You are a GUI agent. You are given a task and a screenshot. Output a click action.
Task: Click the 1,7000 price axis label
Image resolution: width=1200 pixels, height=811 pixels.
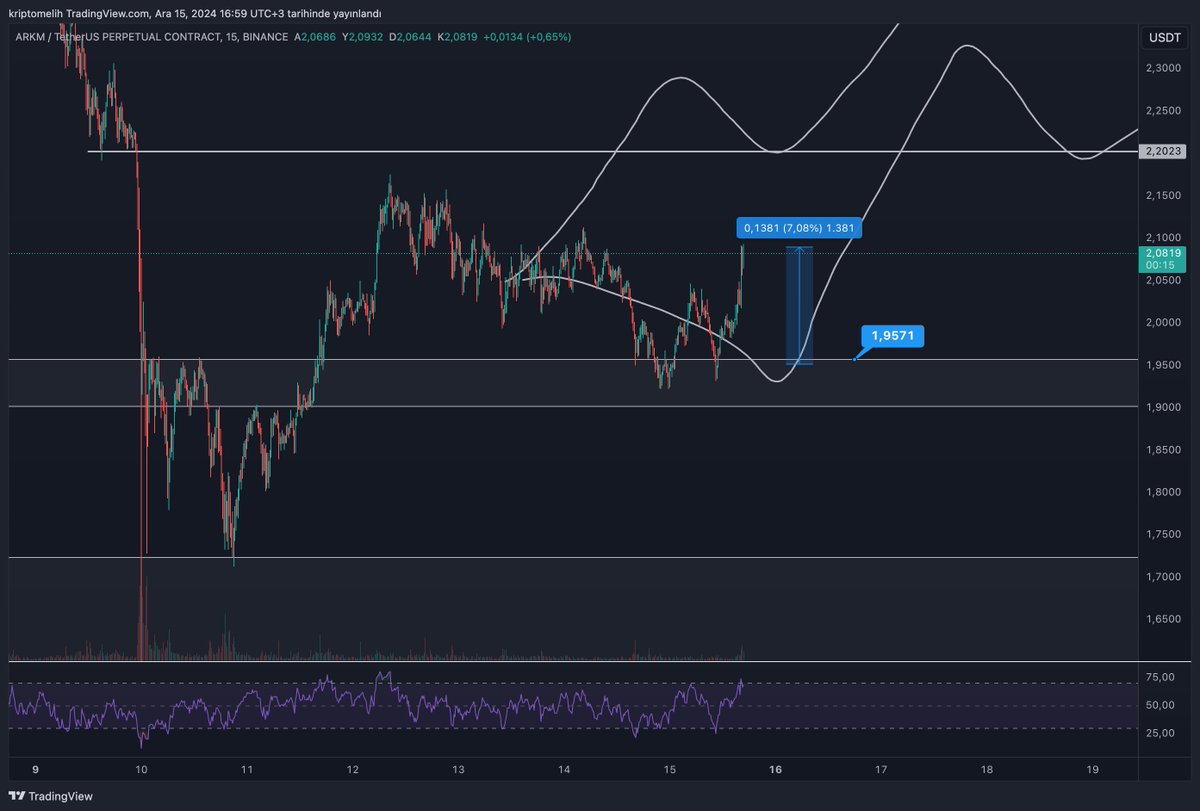click(x=1164, y=576)
